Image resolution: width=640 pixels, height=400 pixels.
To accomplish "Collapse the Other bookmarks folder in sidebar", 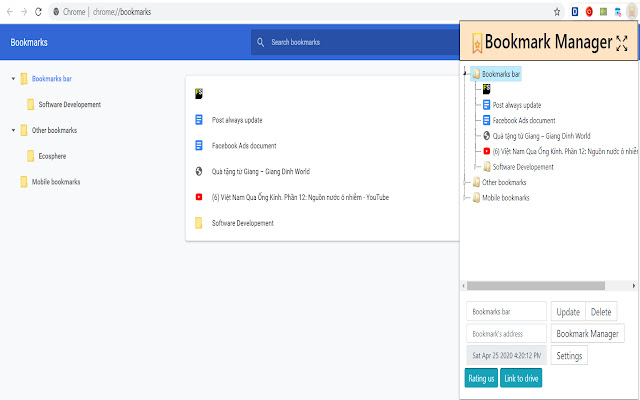I will tap(13, 130).
